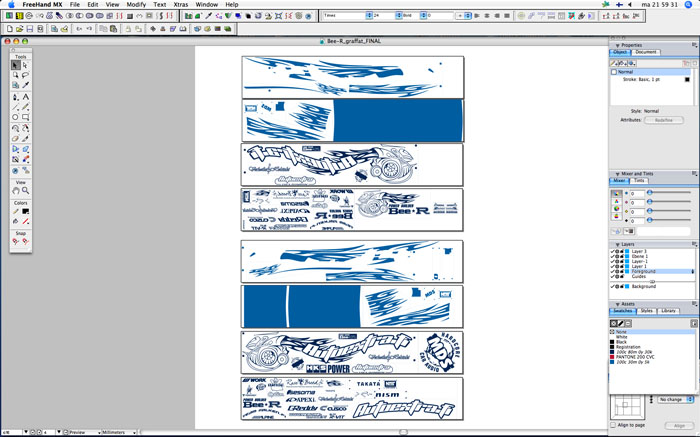Choose RGB mode icon in Mixer
700x437 pixels.
pyautogui.click(x=617, y=201)
